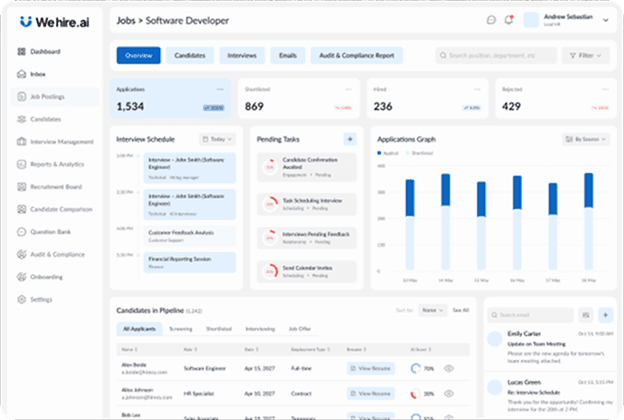The height and width of the screenshot is (420, 624).
Task: Toggle eye icon for Software Engineer row
Action: click(449, 368)
